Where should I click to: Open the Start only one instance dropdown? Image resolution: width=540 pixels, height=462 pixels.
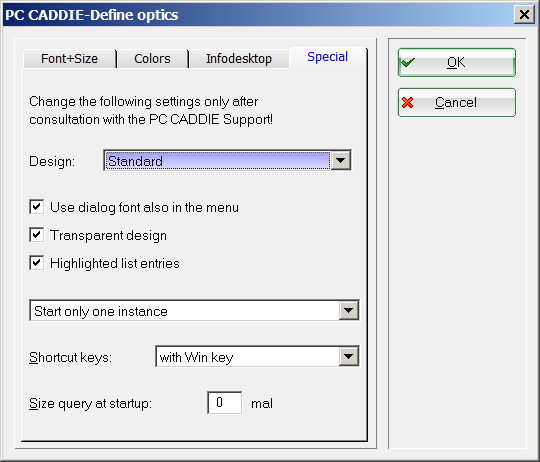[194, 311]
